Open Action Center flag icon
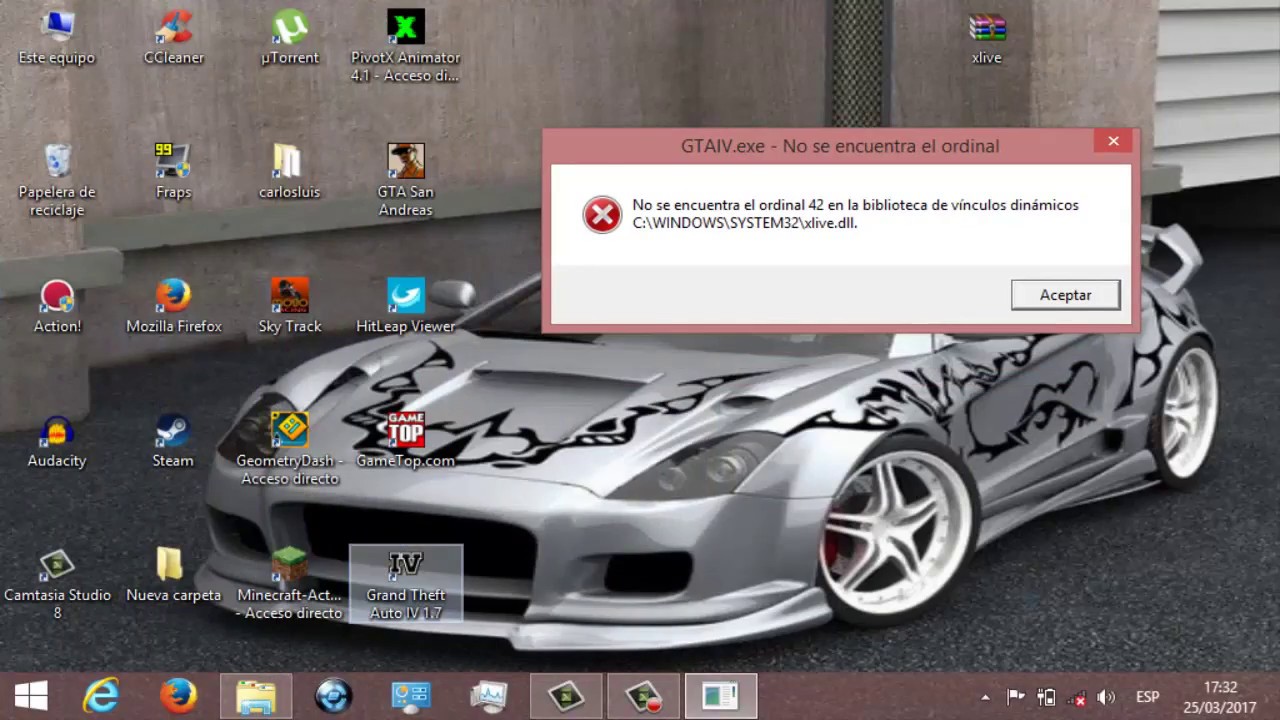1280x720 pixels. click(1016, 697)
